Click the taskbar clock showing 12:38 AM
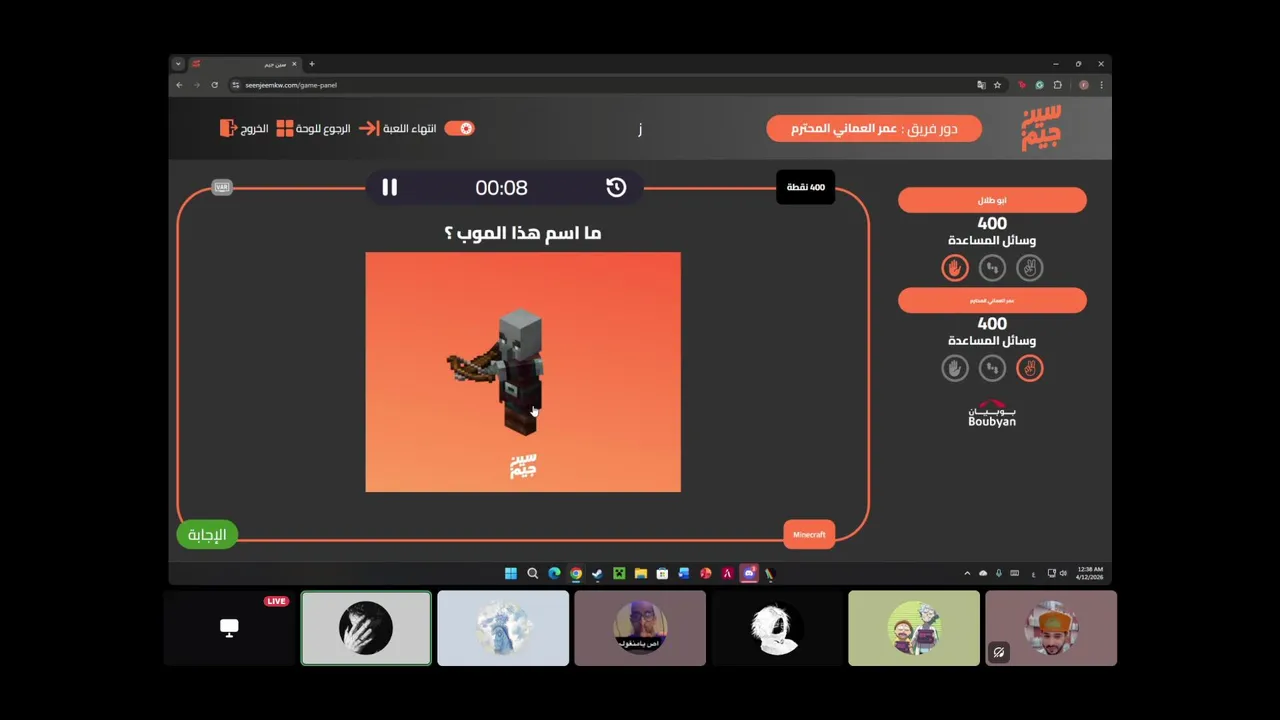The width and height of the screenshot is (1280, 720). [1089, 573]
